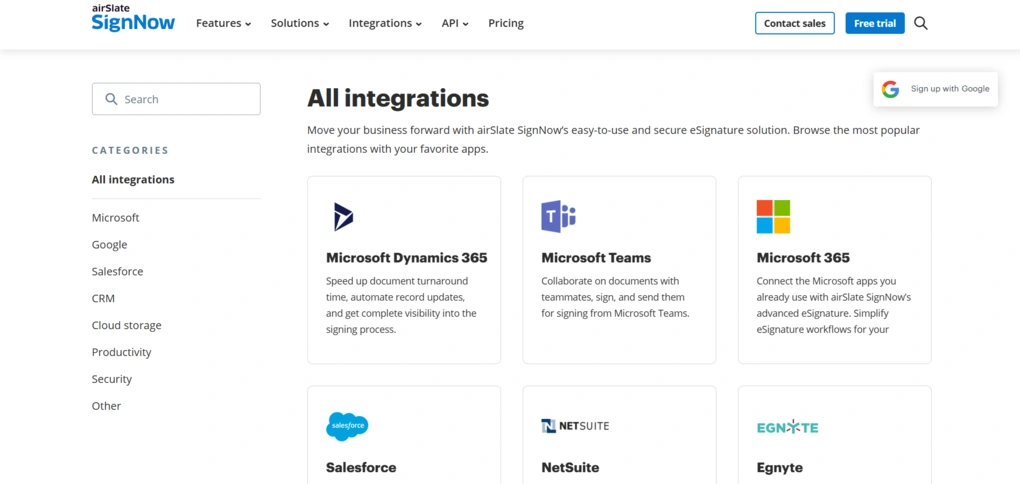Click the Microsoft Dynamics 365 logo
This screenshot has height=484, width=1020.
point(343,217)
